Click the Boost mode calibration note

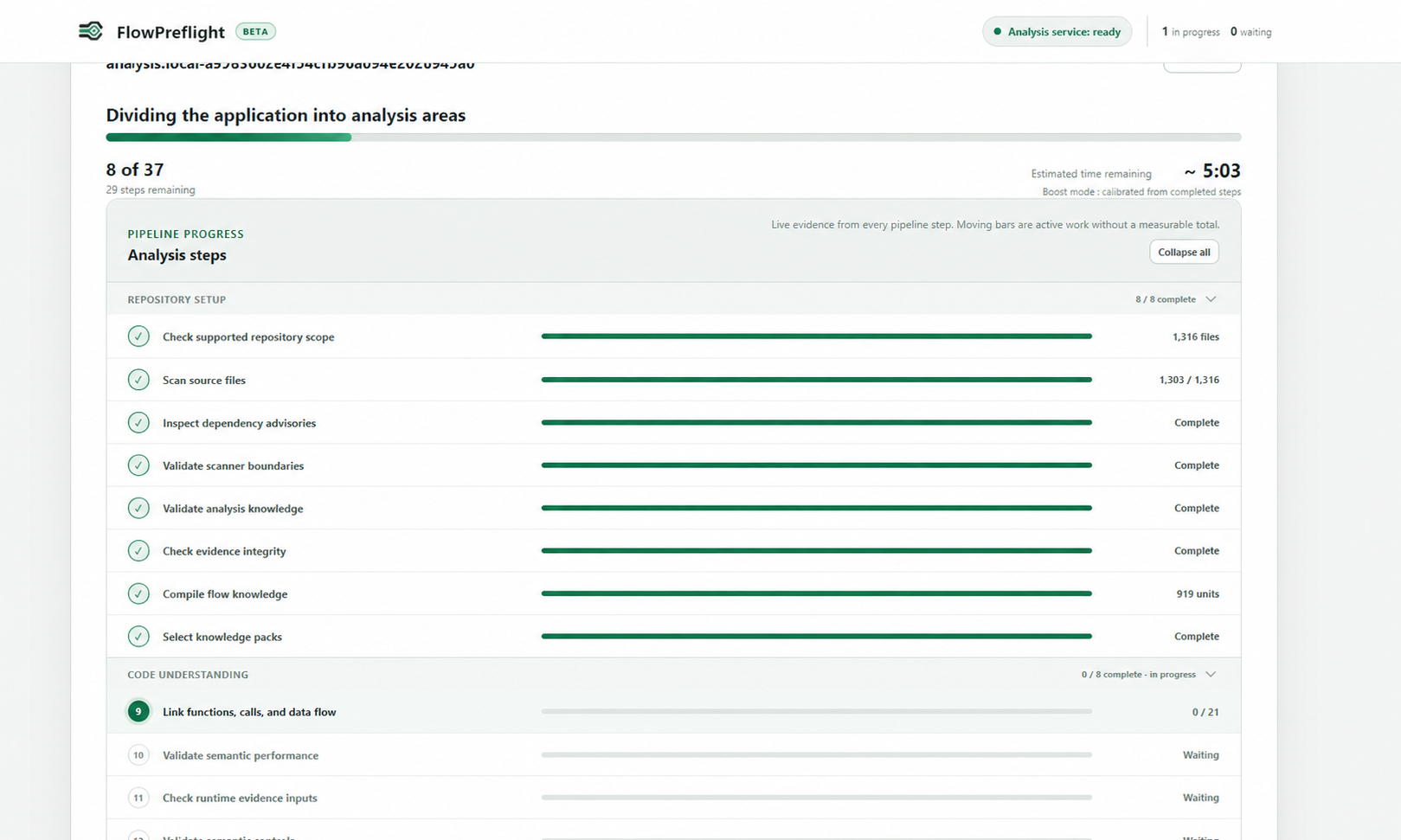click(1141, 192)
